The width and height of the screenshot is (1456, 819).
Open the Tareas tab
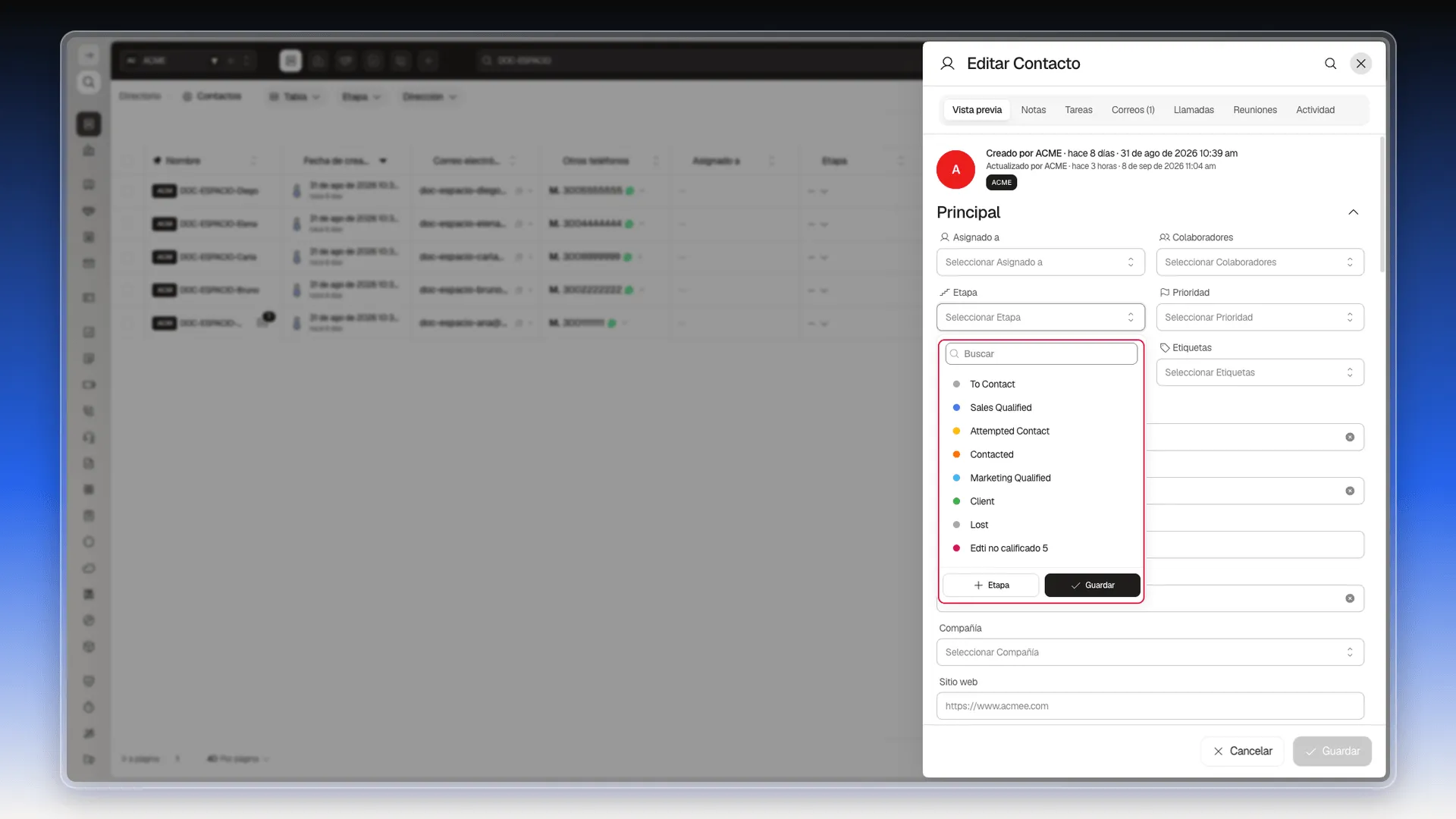tap(1078, 110)
